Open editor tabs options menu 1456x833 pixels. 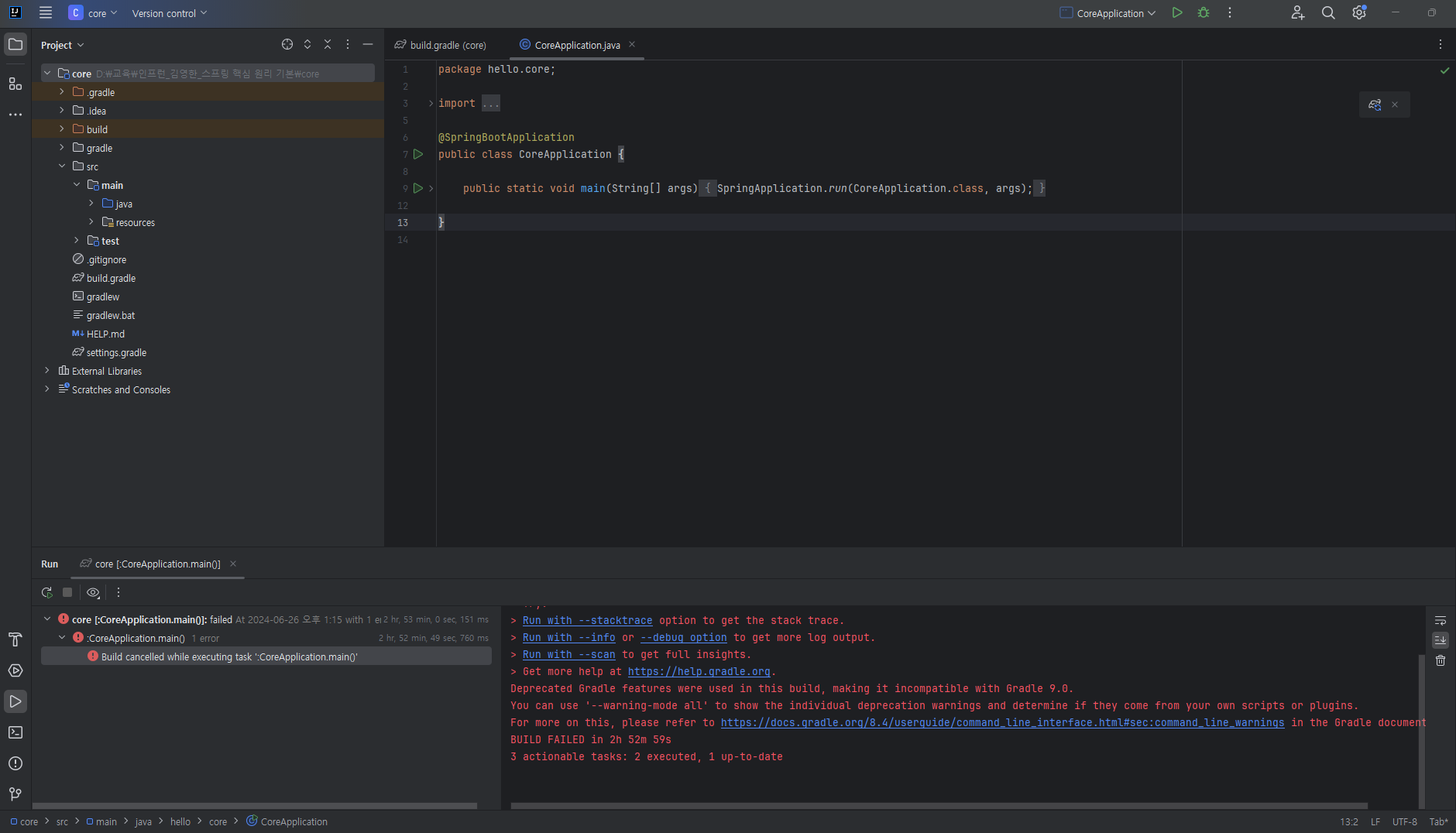1441,44
